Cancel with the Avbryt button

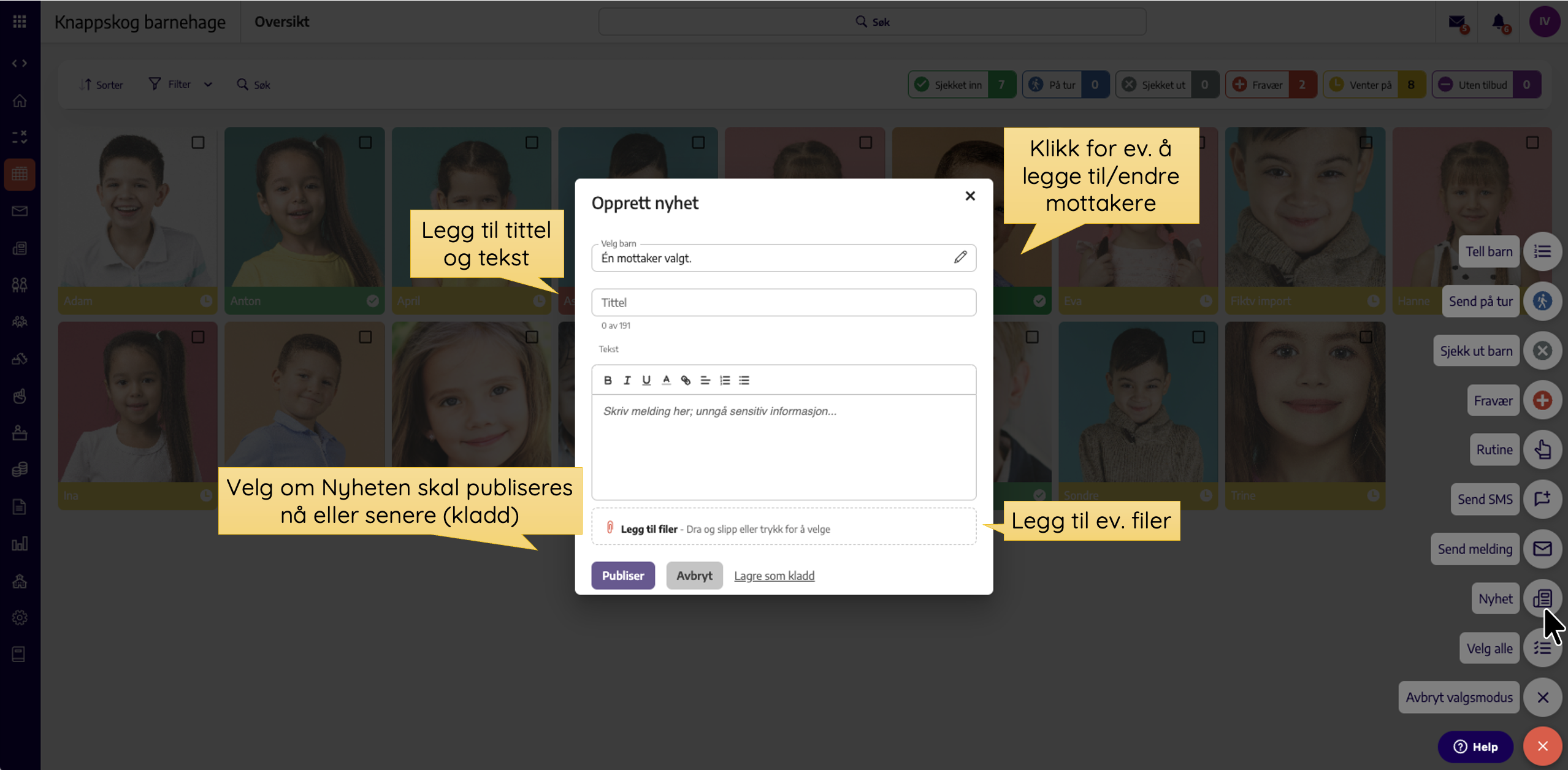click(694, 576)
